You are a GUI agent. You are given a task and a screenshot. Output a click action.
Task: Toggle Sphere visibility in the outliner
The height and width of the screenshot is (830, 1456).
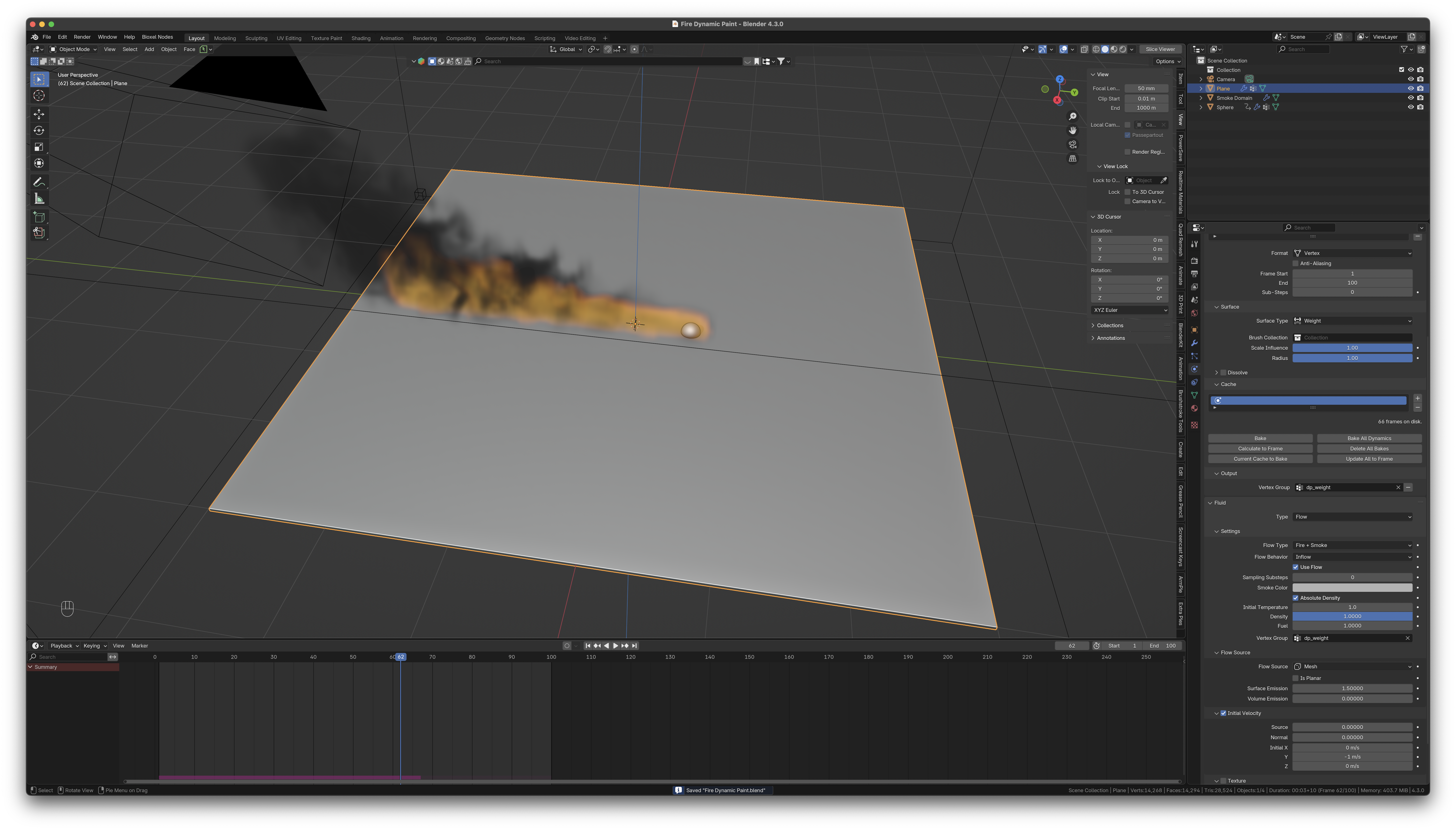tap(1411, 107)
